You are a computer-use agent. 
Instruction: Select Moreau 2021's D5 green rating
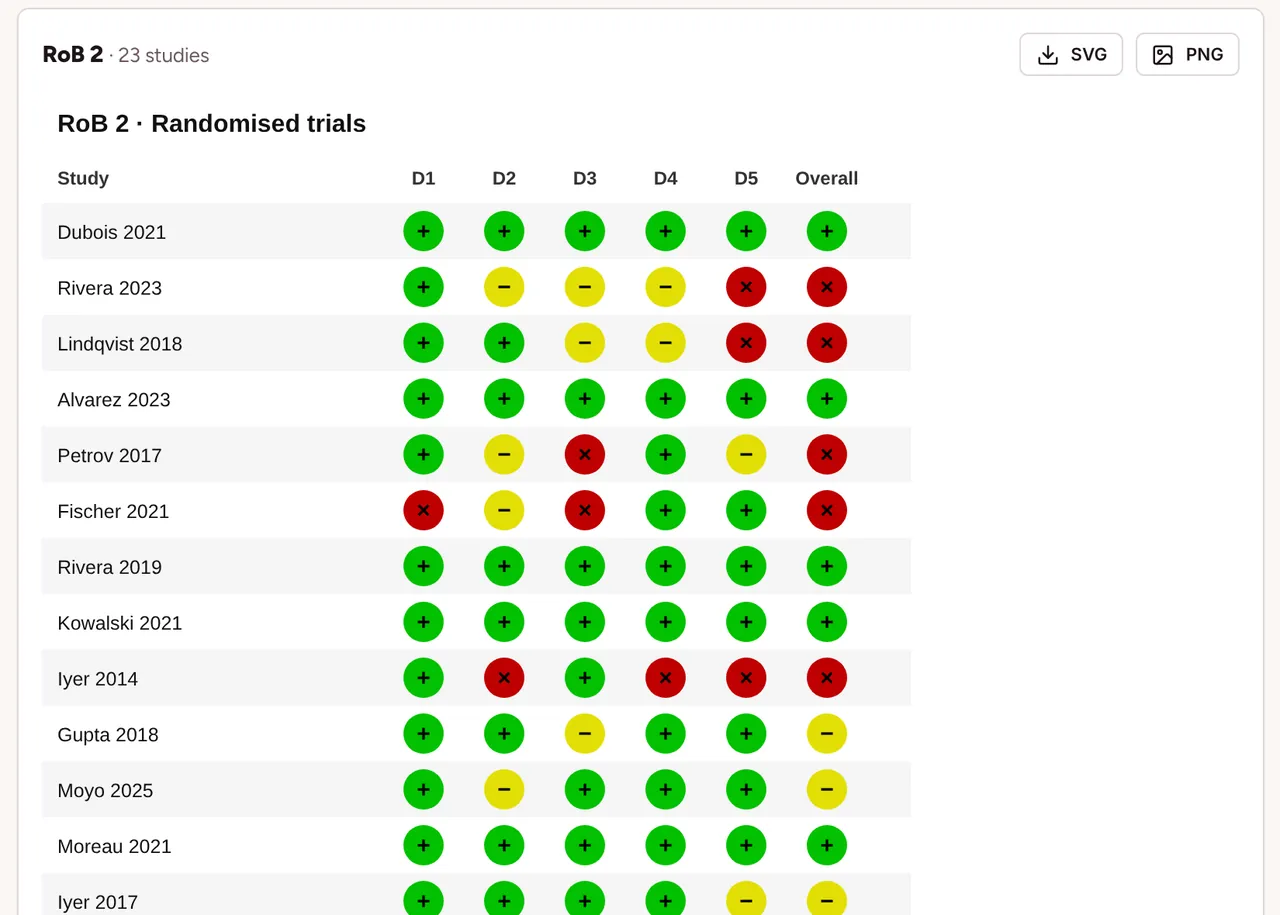(746, 846)
